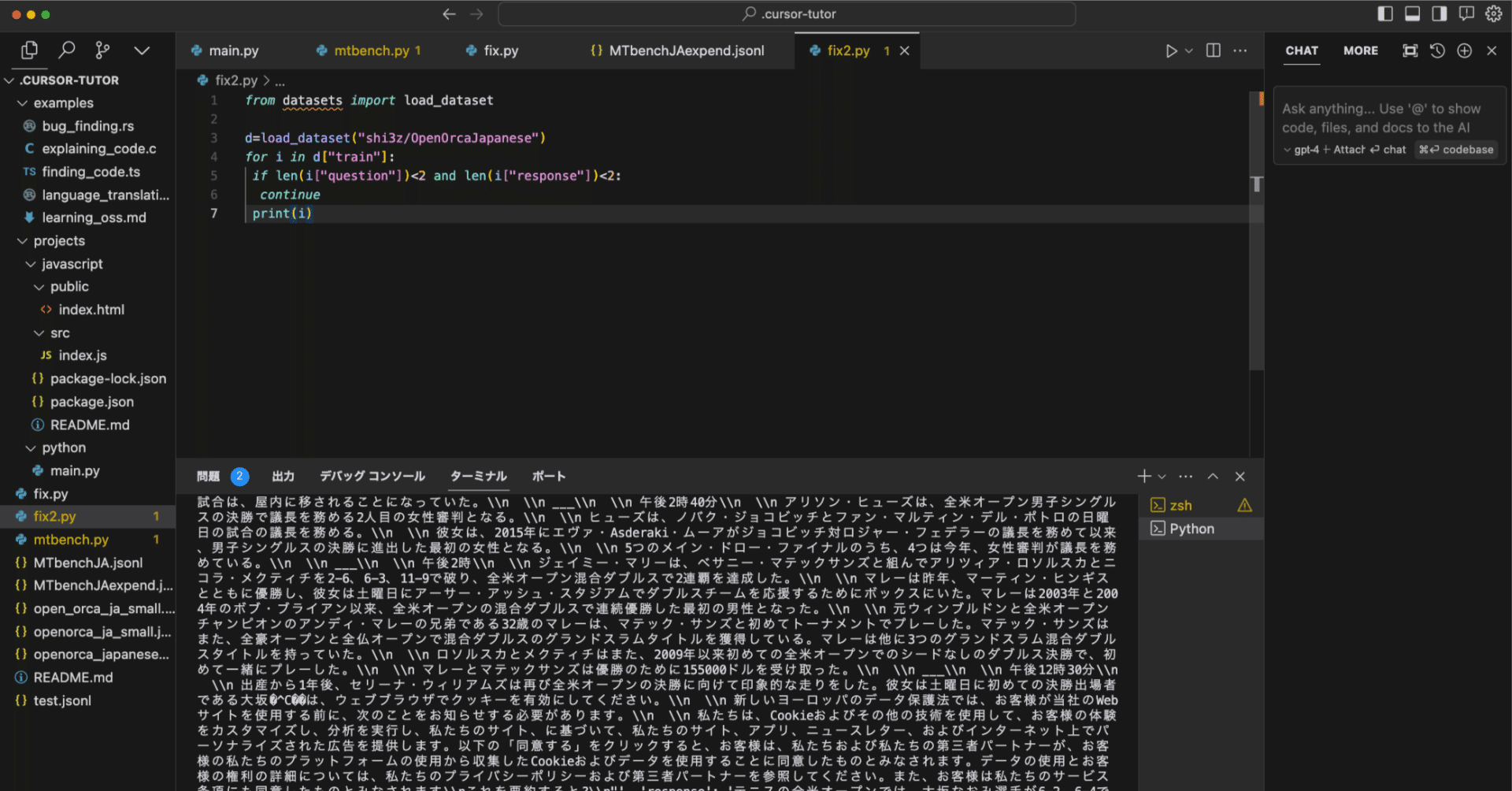Open the Explorer files icon

point(29,50)
